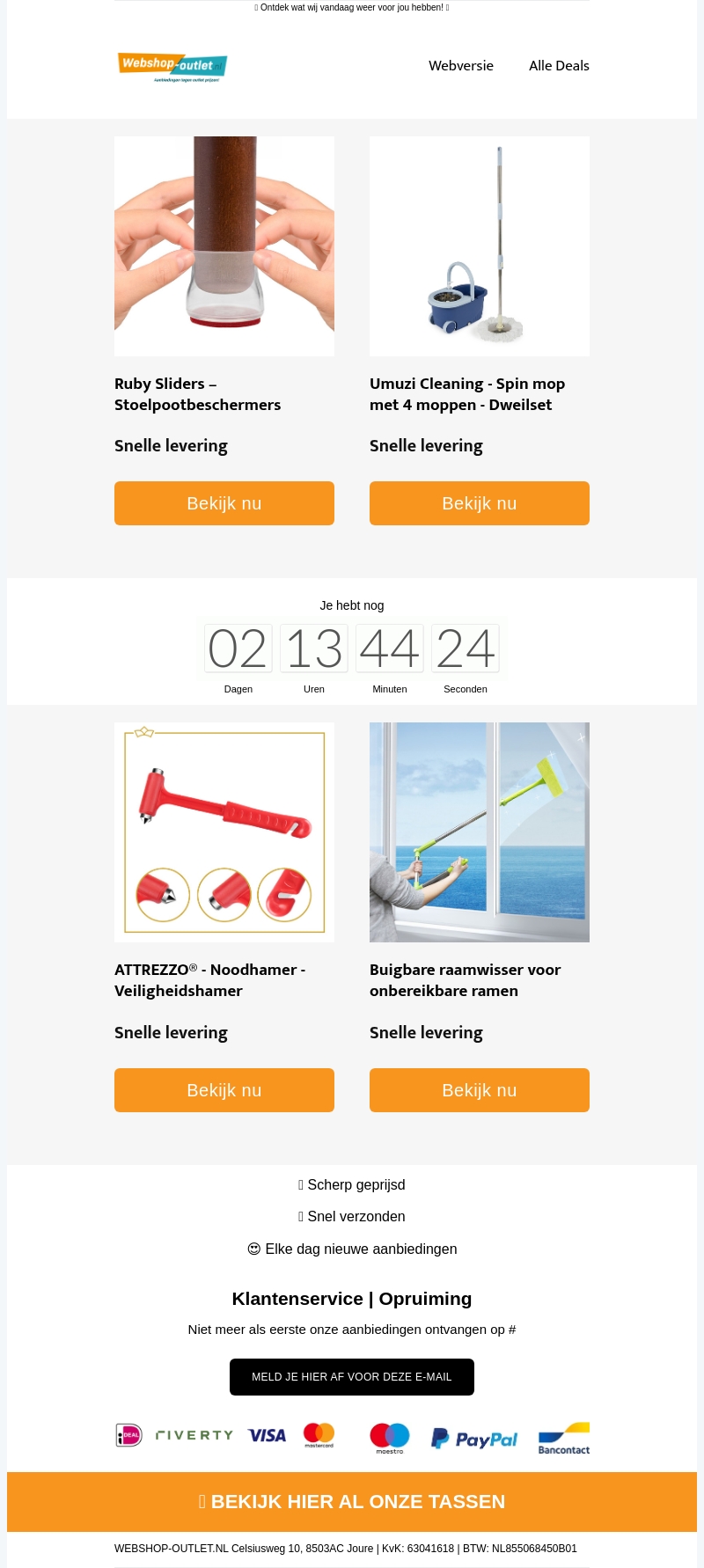Click the PayPal logo
Image resolution: width=704 pixels, height=1568 pixels.
pyautogui.click(x=474, y=1439)
